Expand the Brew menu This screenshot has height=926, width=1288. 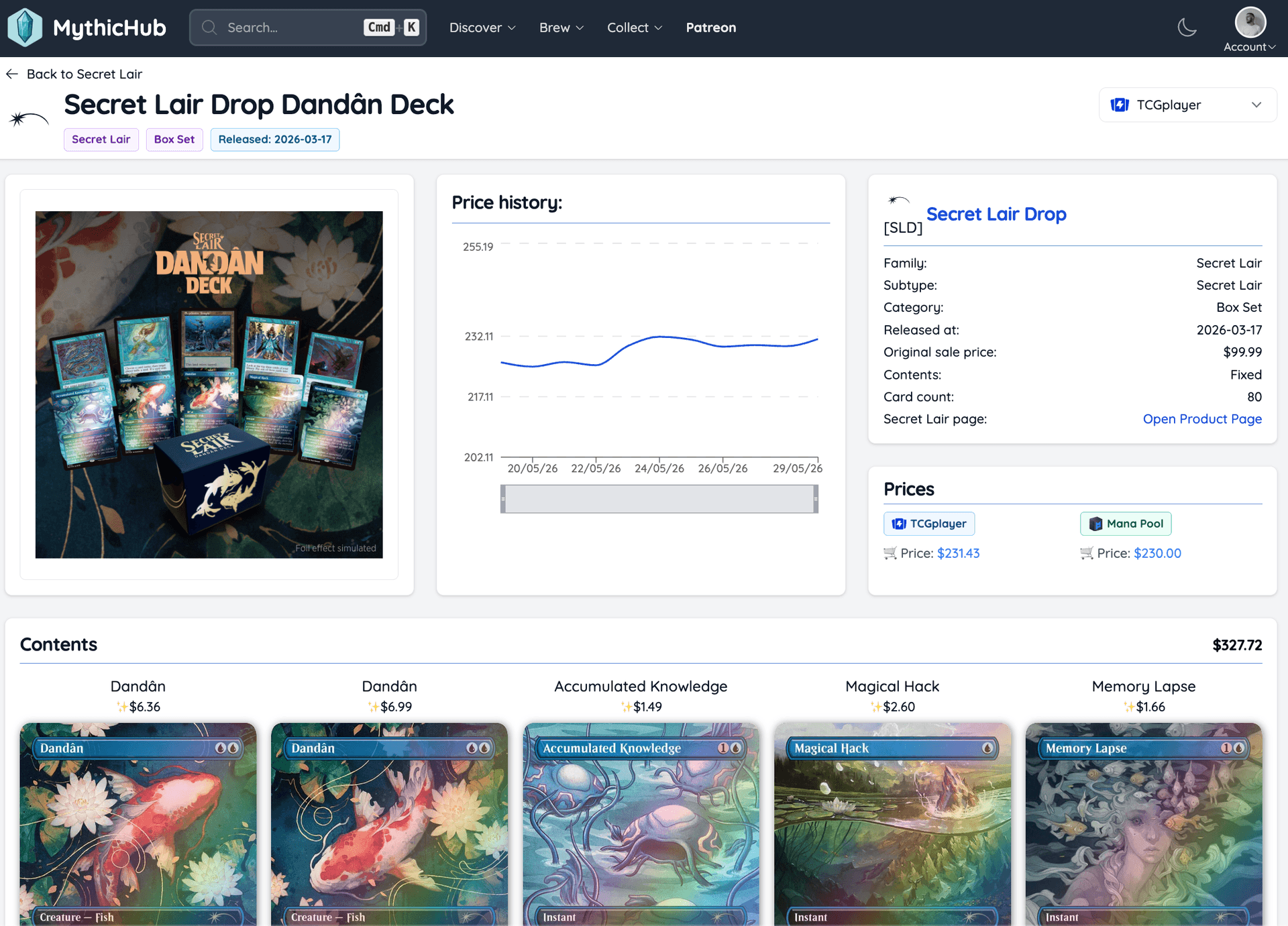pyautogui.click(x=561, y=27)
